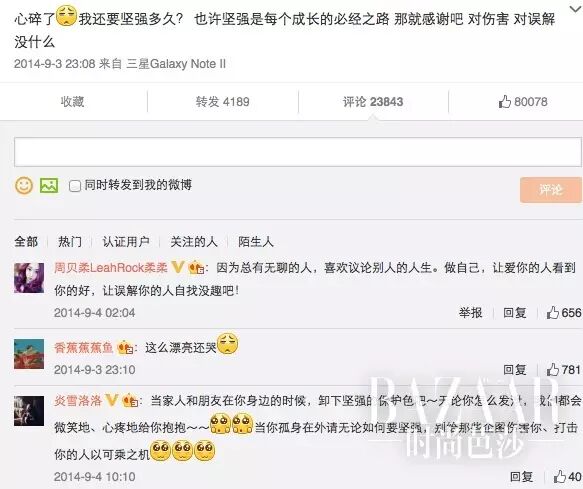The width and height of the screenshot is (583, 489).
Task: Reply to 香蕉蕉蕉鱼's comment via 回复
Action: pos(515,370)
